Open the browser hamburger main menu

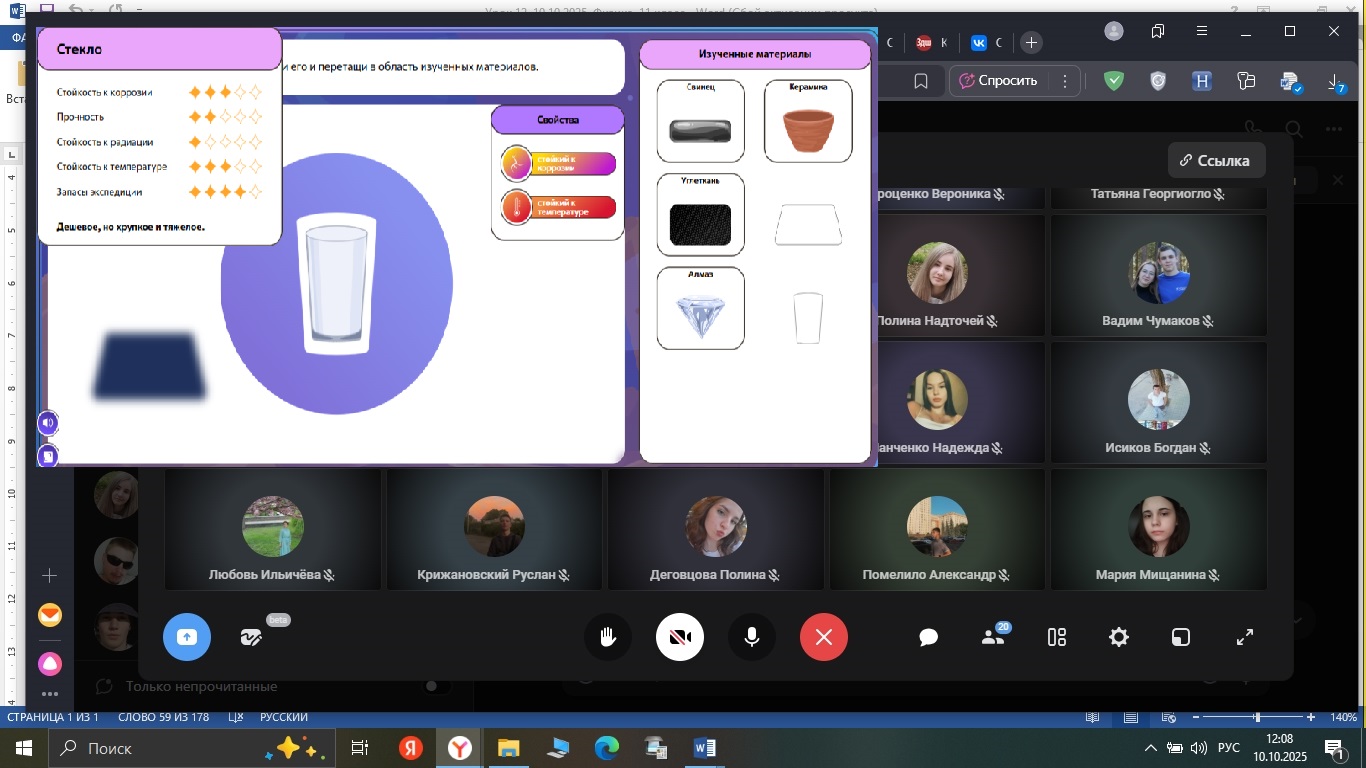1202,32
